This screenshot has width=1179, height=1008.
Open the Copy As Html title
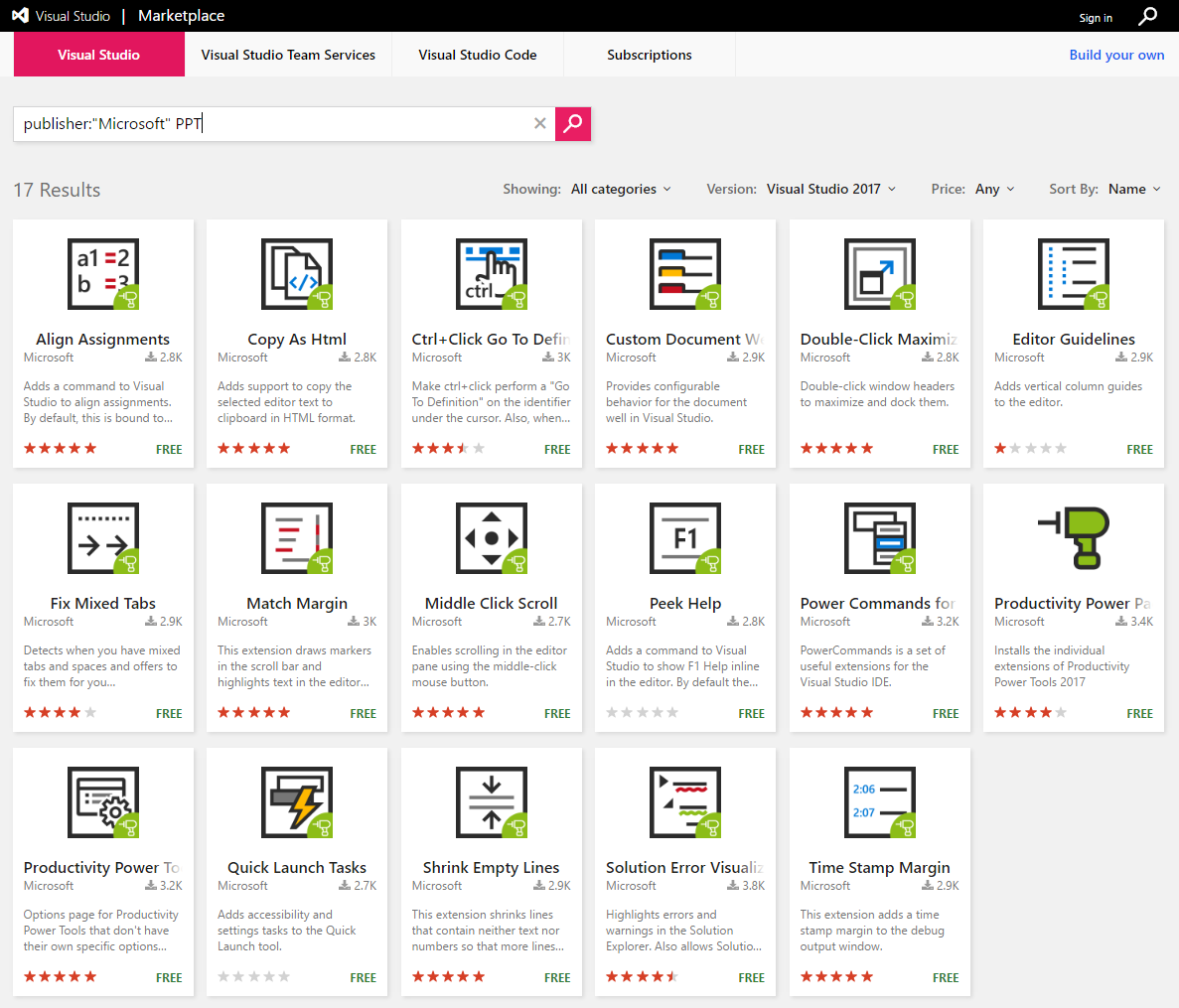tap(297, 339)
